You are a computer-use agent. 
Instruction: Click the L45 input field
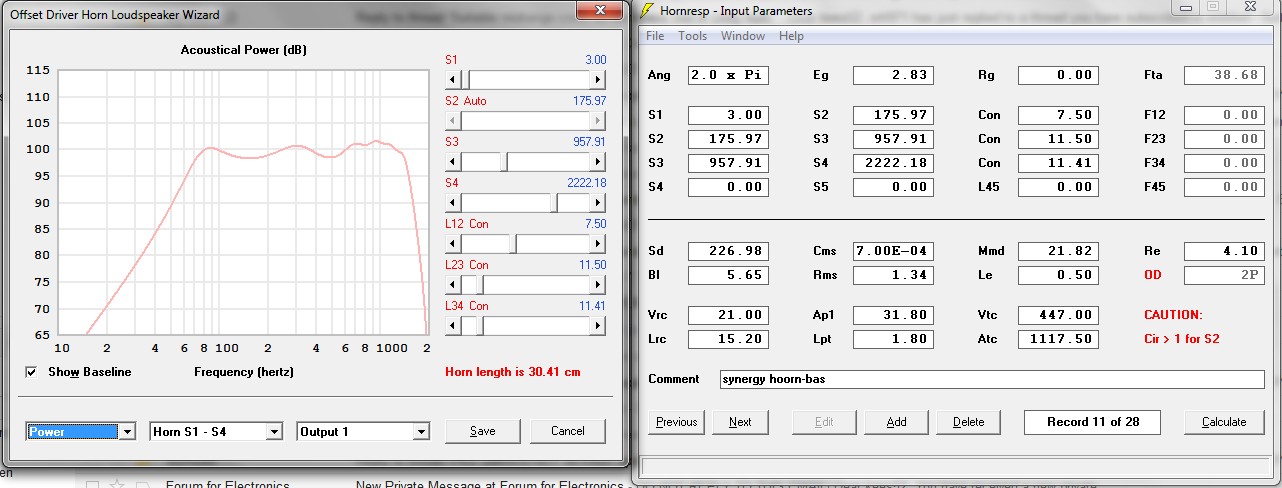point(1058,187)
